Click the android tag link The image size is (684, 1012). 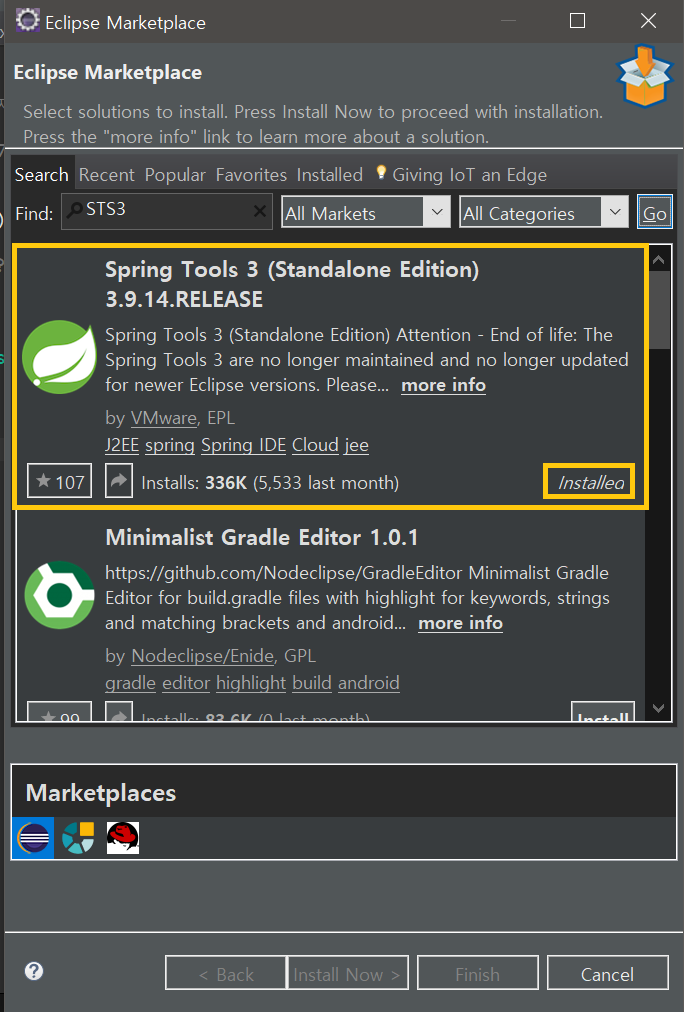368,683
